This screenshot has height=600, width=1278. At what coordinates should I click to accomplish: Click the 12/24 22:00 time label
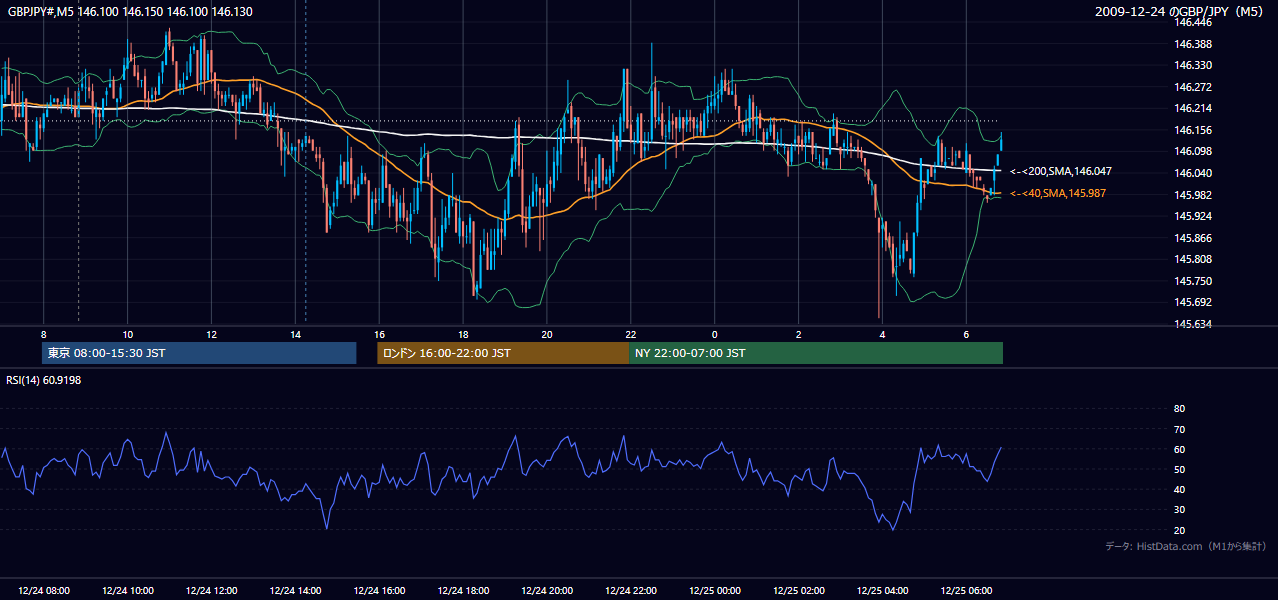[631, 591]
